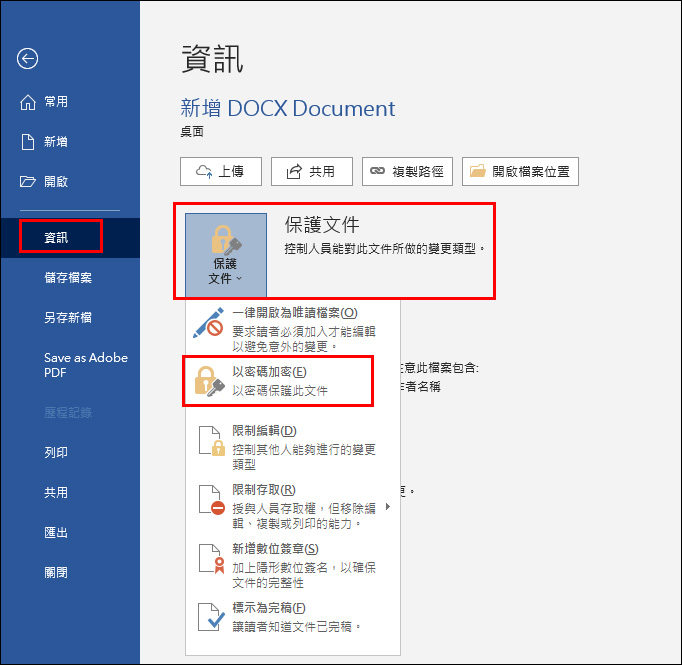Click the home icon beside 常用
Viewport: 682px width, 665px height.
pyautogui.click(x=28, y=102)
